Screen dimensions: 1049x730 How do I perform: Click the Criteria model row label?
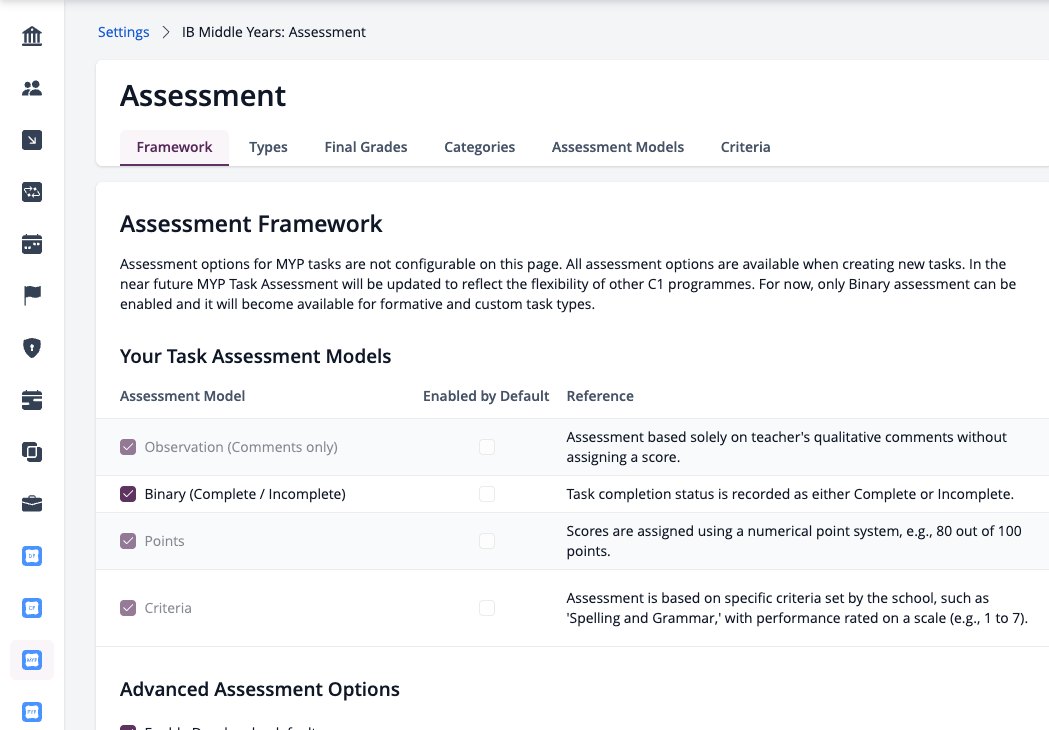pyautogui.click(x=168, y=608)
